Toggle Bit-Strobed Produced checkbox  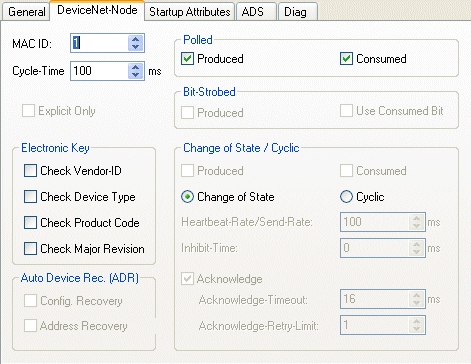(x=187, y=113)
